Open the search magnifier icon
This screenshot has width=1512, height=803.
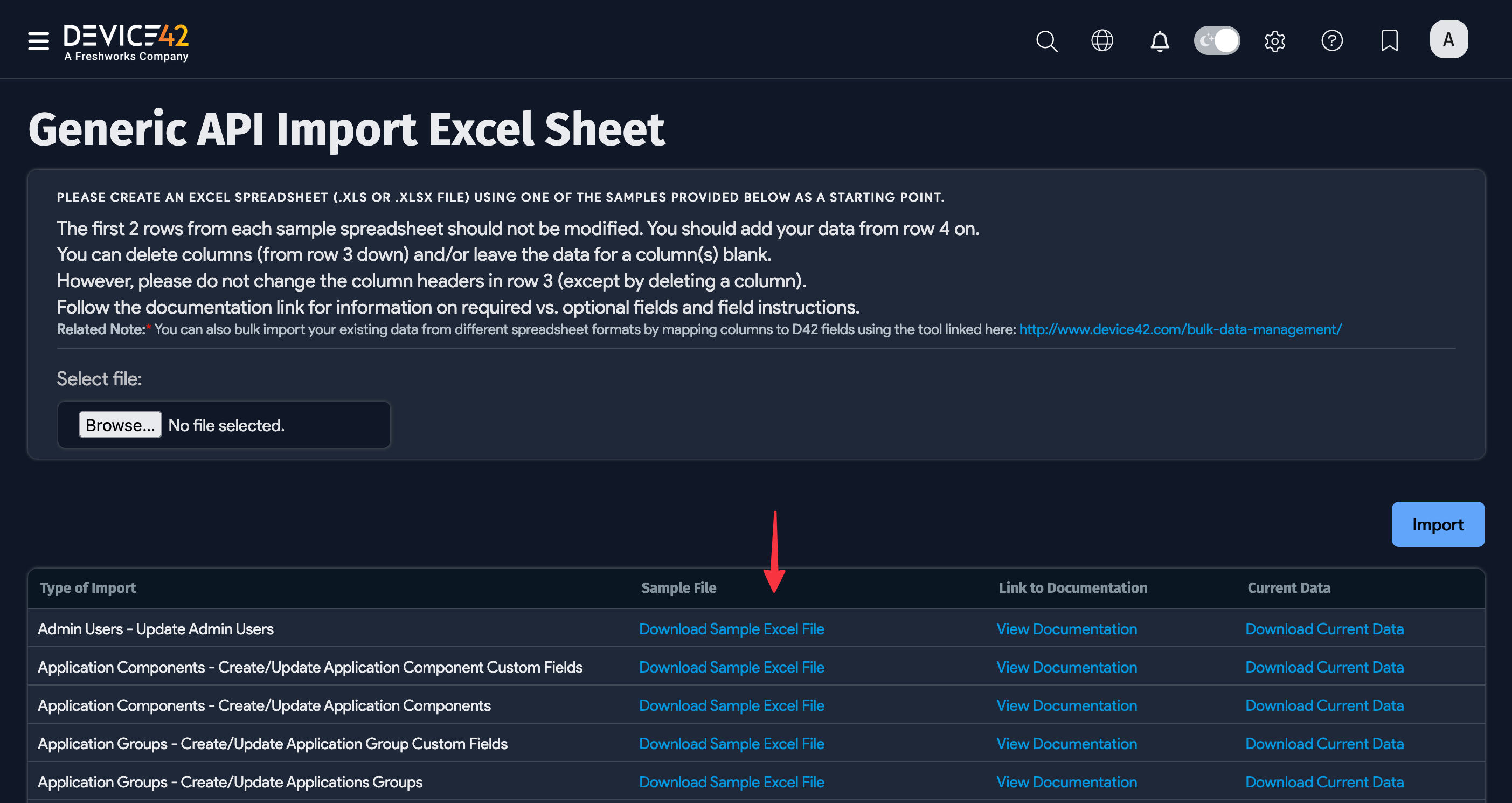(1046, 41)
